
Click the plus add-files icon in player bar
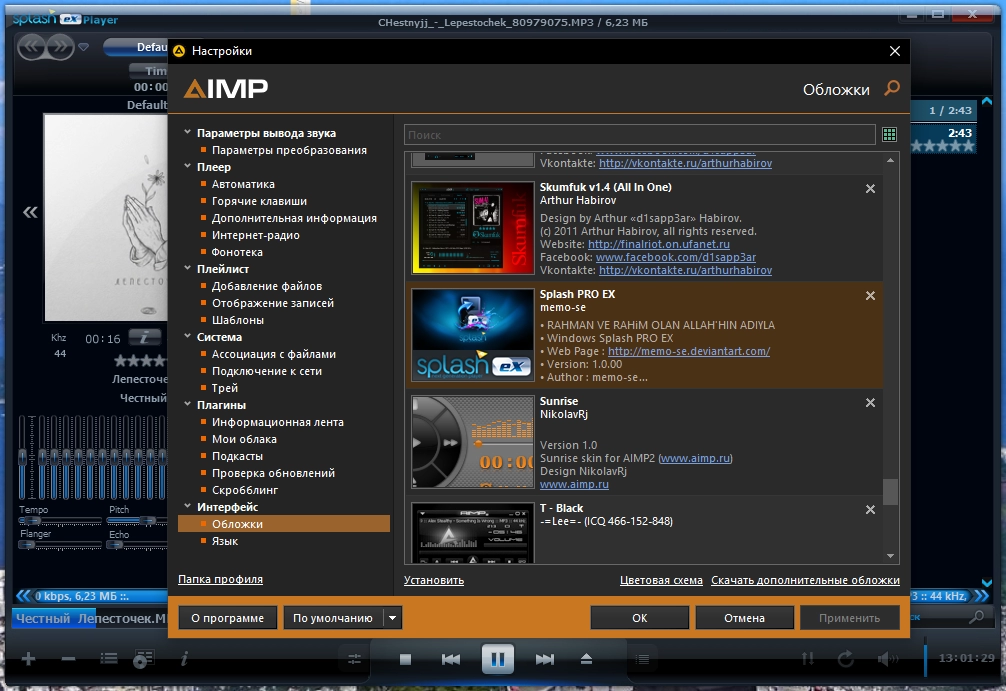pyautogui.click(x=28, y=658)
